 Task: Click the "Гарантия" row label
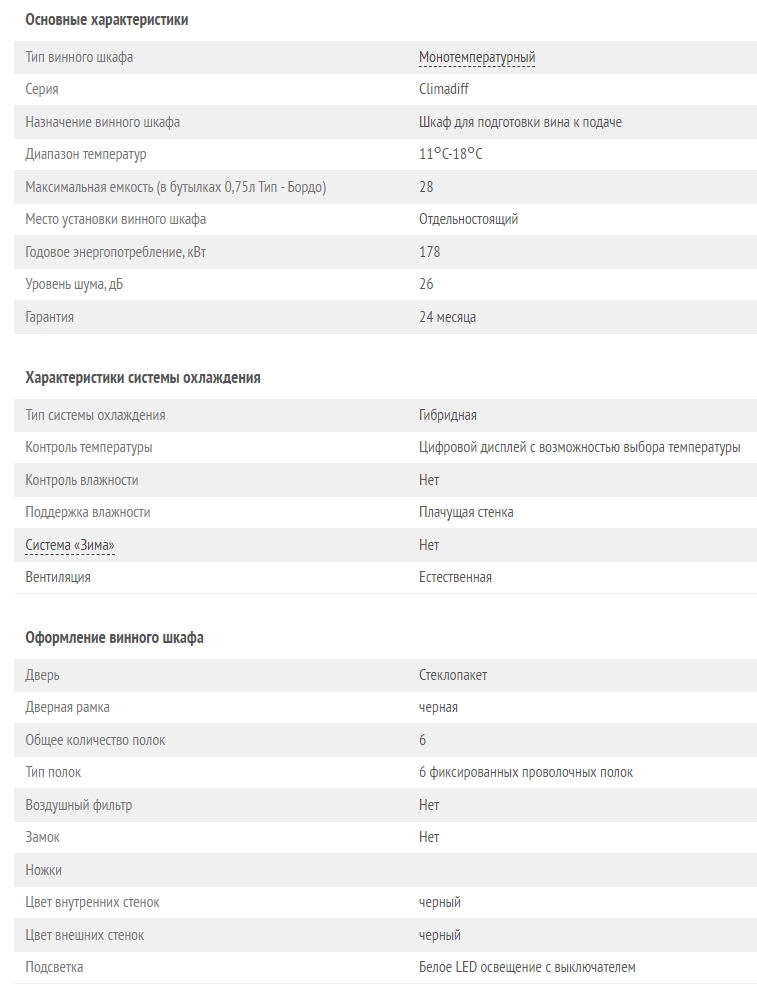[x=50, y=317]
